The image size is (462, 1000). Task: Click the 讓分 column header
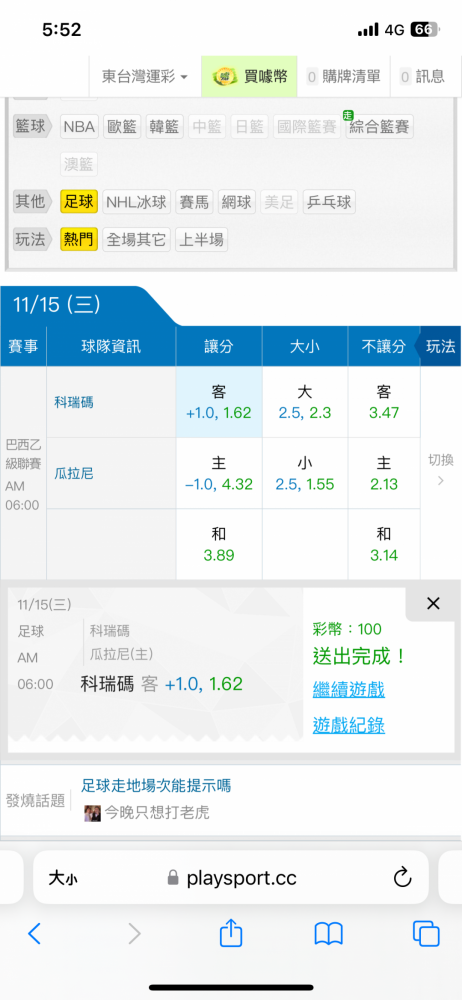219,346
